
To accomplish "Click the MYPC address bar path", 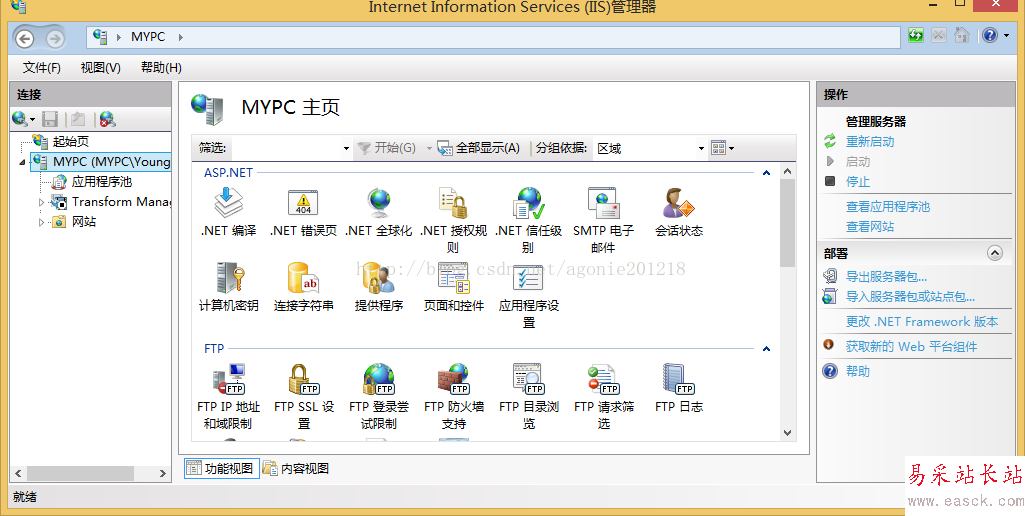I will point(148,37).
